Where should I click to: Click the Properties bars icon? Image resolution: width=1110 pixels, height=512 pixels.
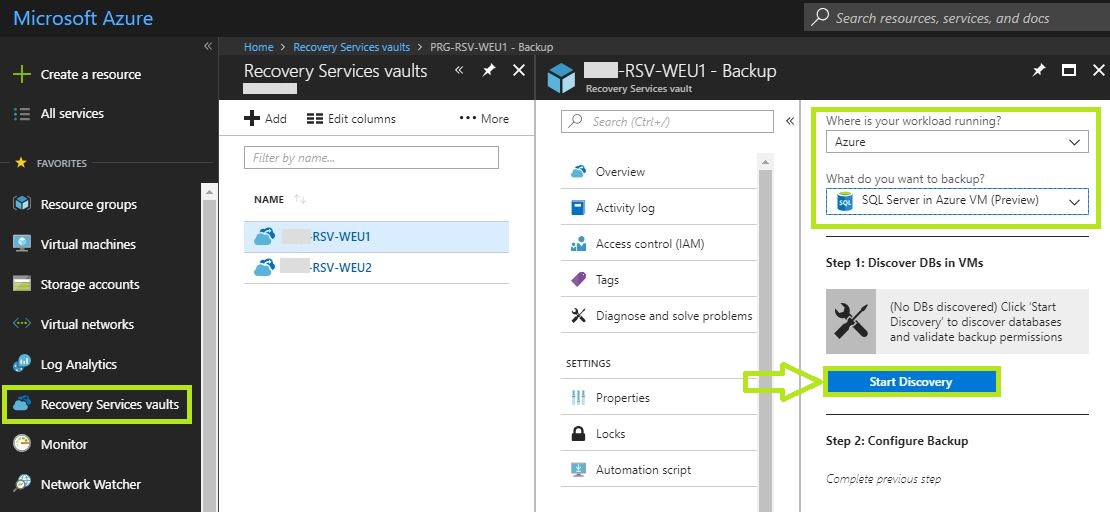coord(578,397)
